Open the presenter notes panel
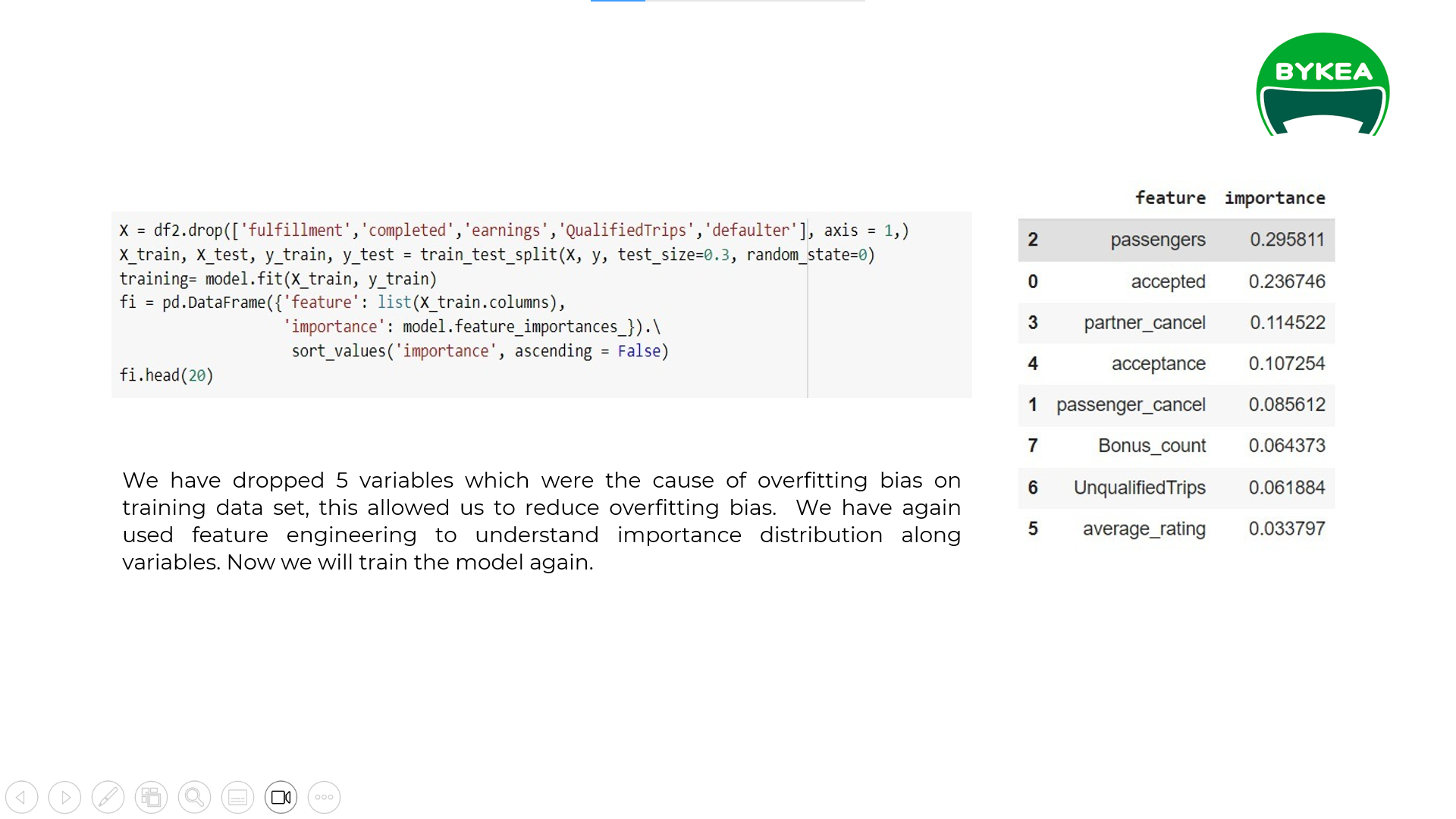 coord(237,797)
